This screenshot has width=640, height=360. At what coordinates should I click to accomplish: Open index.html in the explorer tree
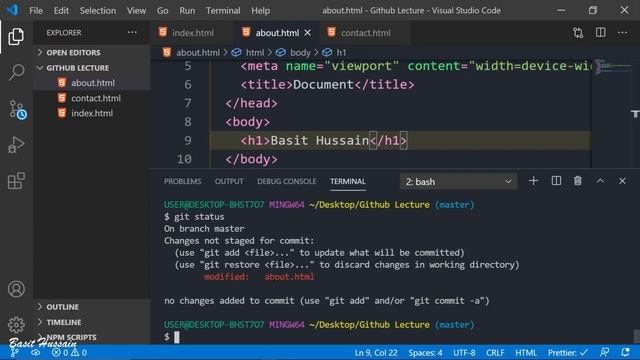(x=92, y=113)
